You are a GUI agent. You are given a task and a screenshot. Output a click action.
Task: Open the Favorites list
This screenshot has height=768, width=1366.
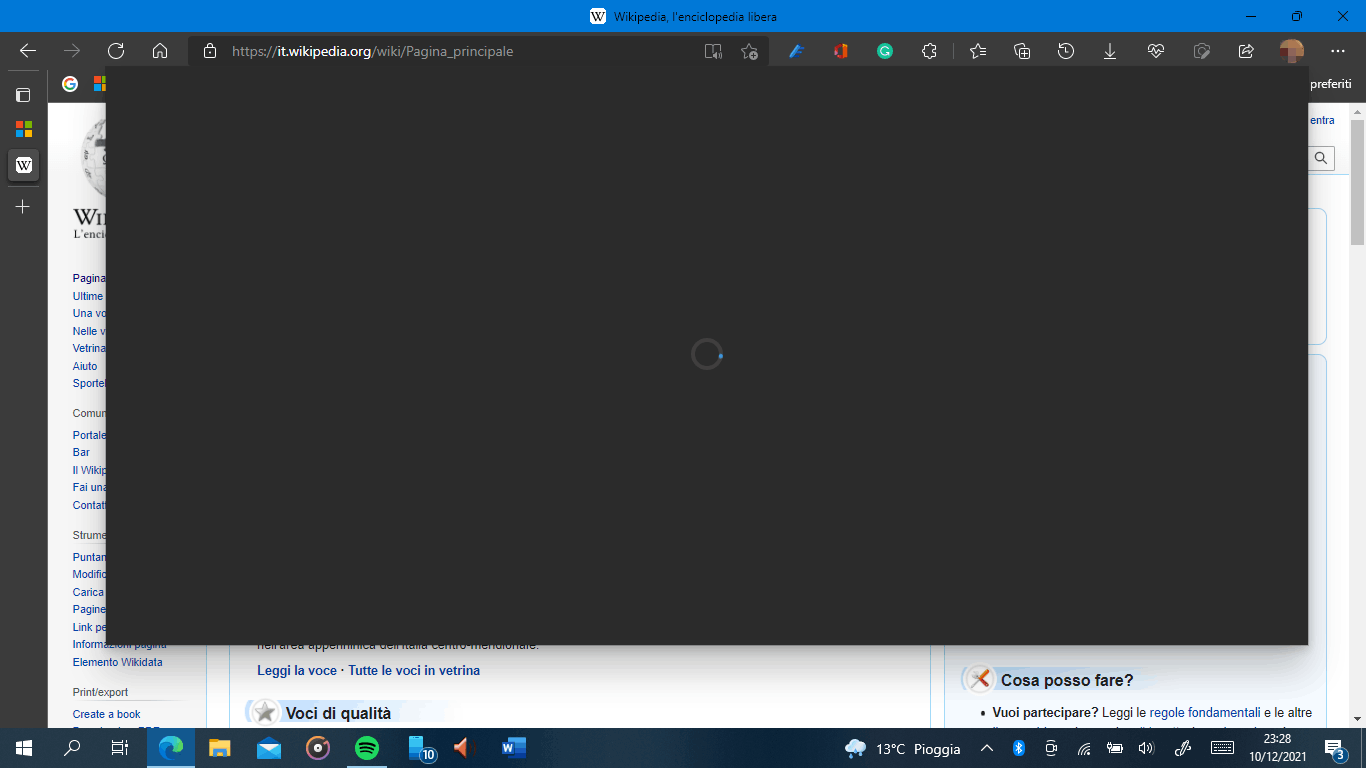click(x=978, y=51)
